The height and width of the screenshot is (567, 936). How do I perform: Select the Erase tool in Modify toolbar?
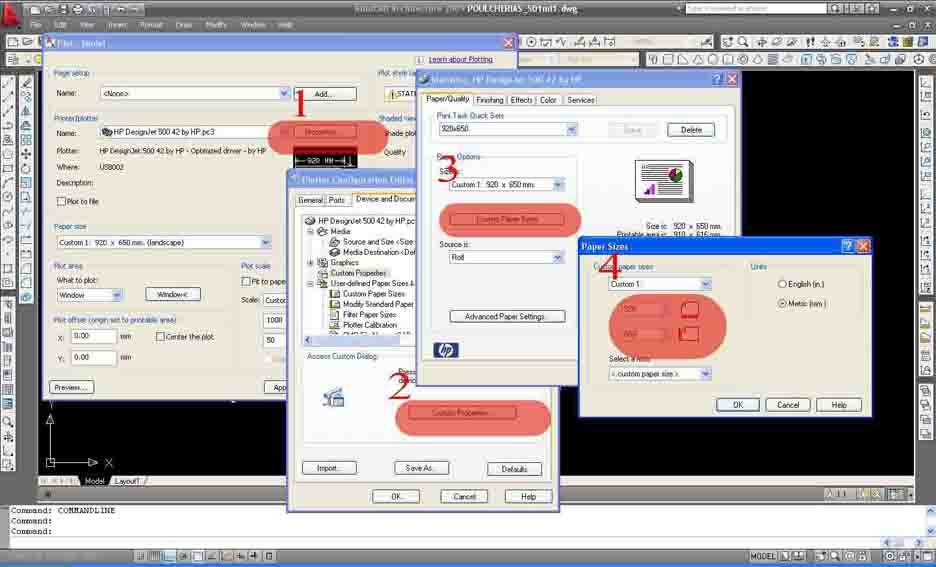tap(26, 83)
